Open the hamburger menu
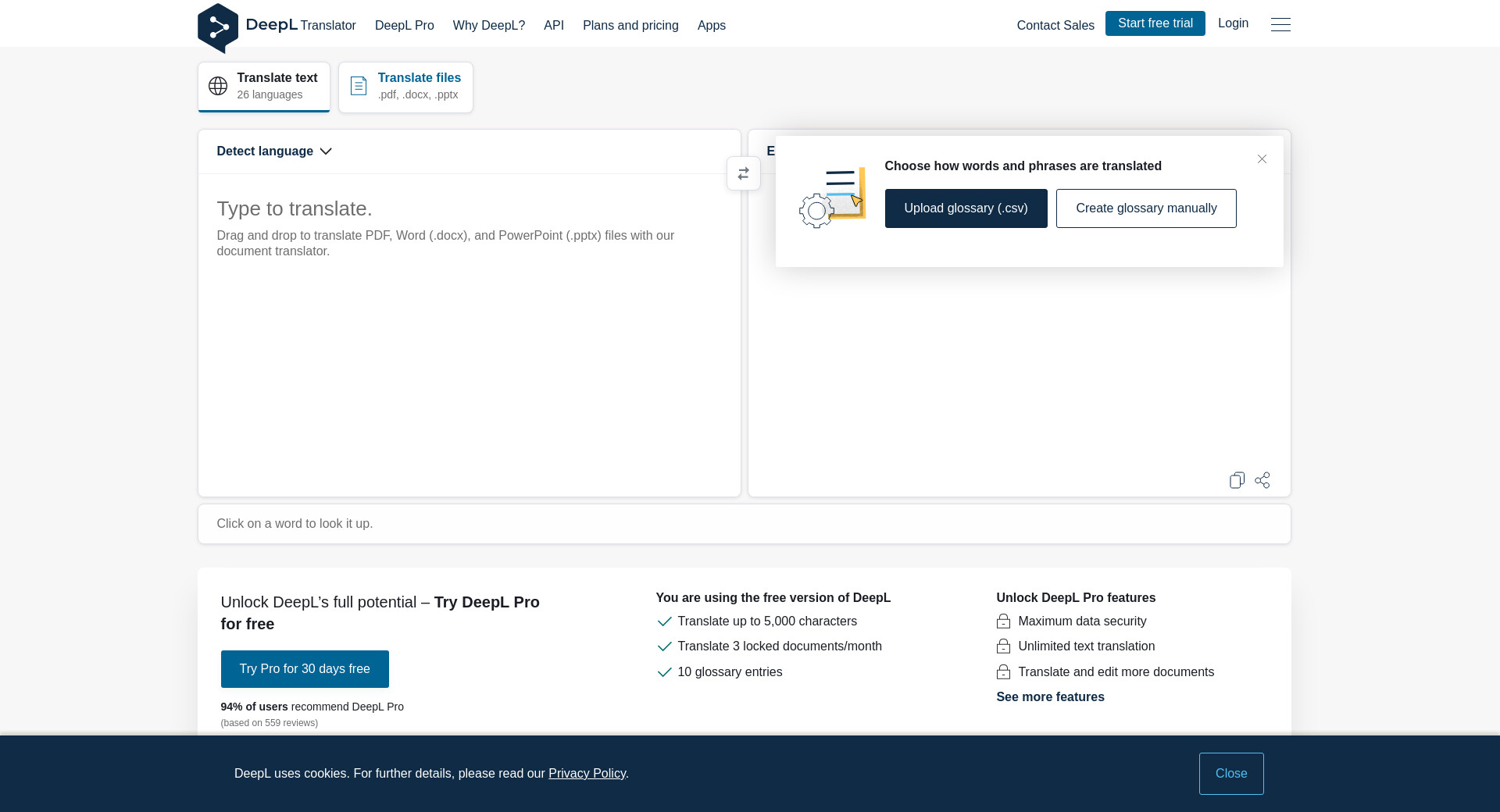 pyautogui.click(x=1280, y=25)
